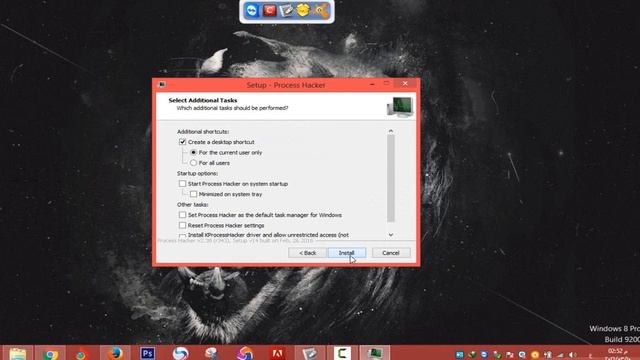Check Install KProcessHacker driver option
Image resolution: width=640 pixels, height=360 pixels.
182,236
